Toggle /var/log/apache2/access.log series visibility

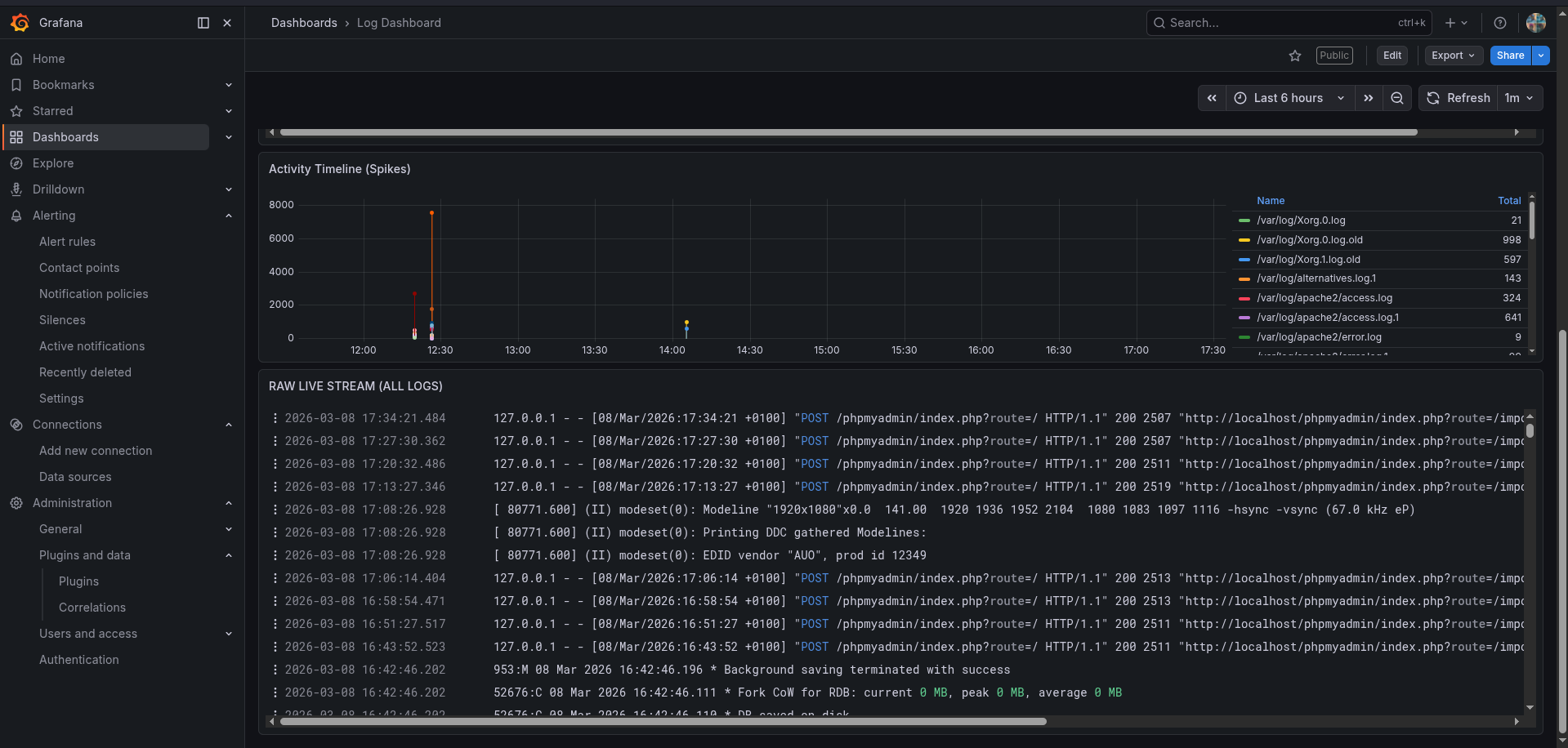coord(1324,298)
